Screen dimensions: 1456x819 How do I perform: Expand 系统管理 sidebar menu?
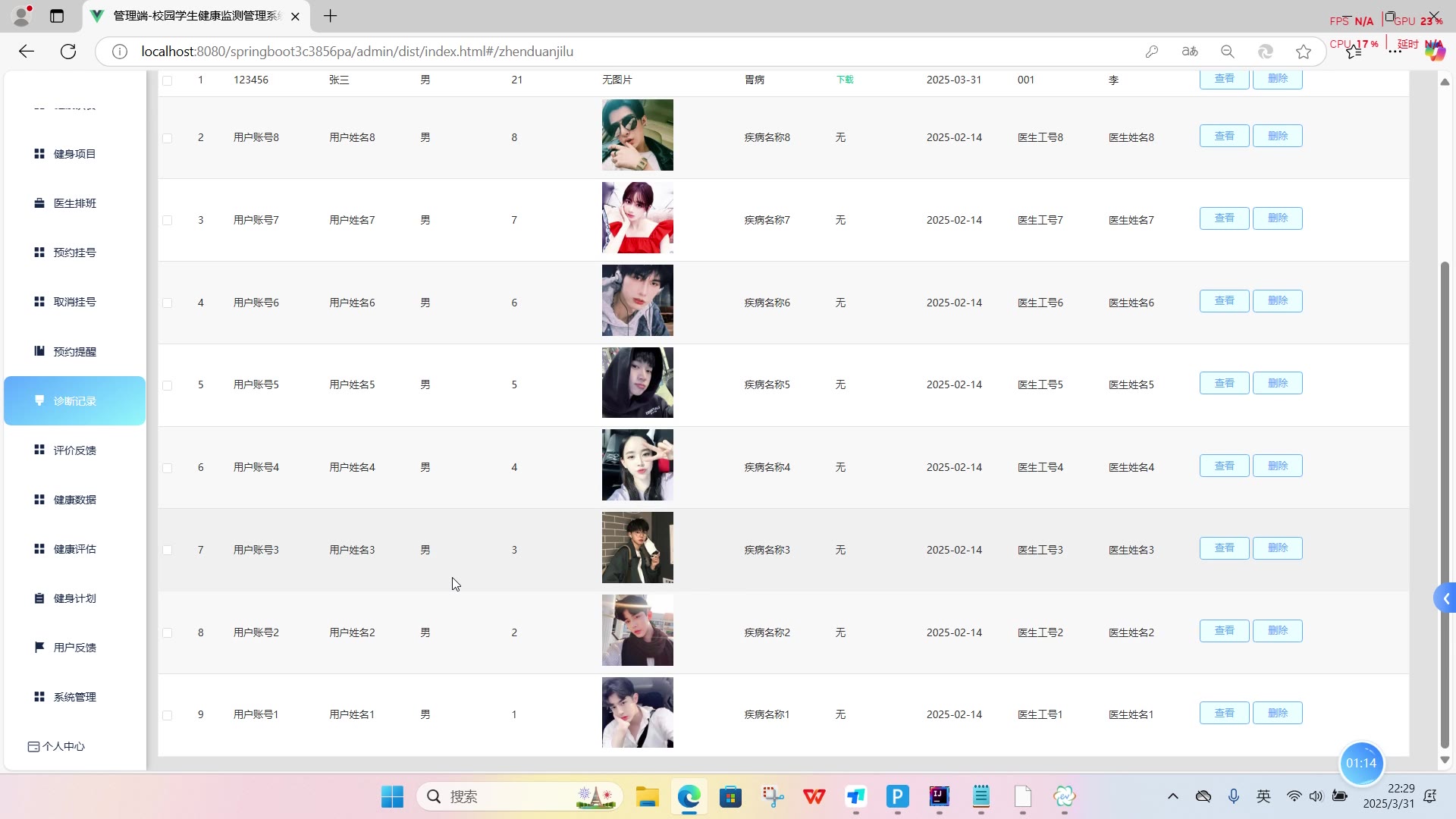click(74, 697)
